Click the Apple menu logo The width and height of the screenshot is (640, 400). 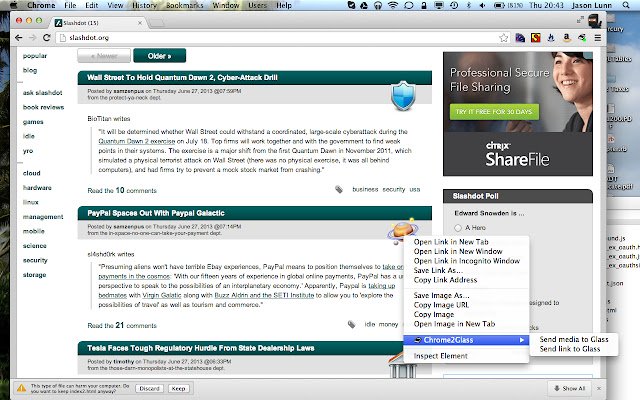(13, 5)
